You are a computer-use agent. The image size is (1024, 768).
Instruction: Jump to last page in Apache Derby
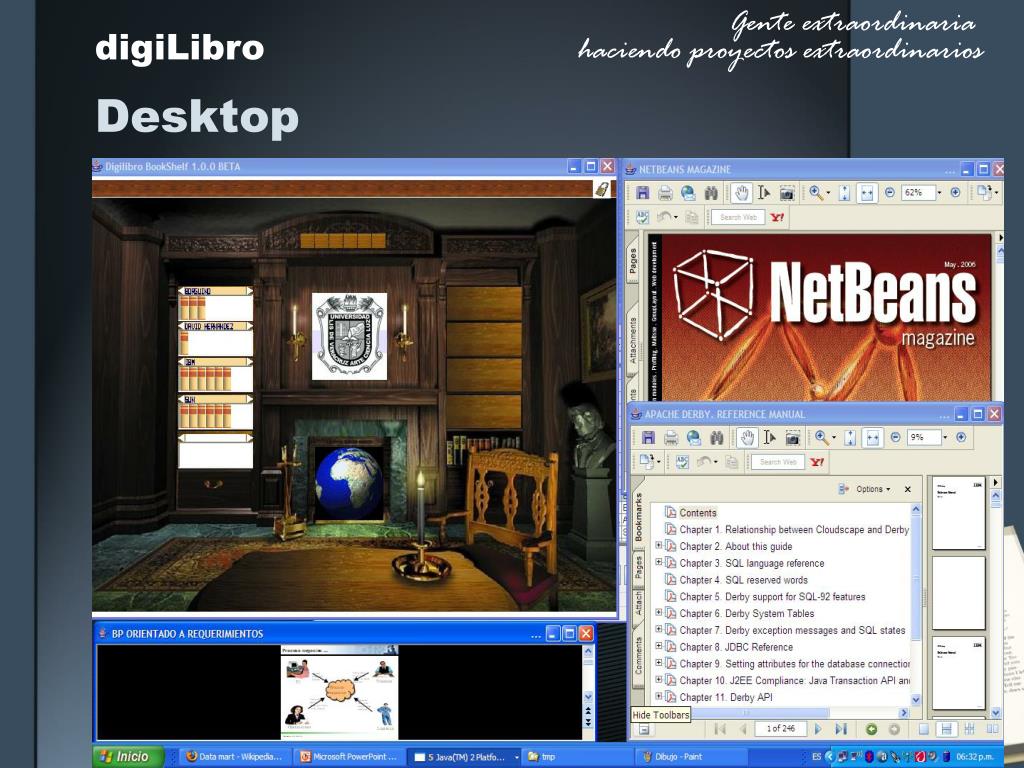pyautogui.click(x=840, y=729)
